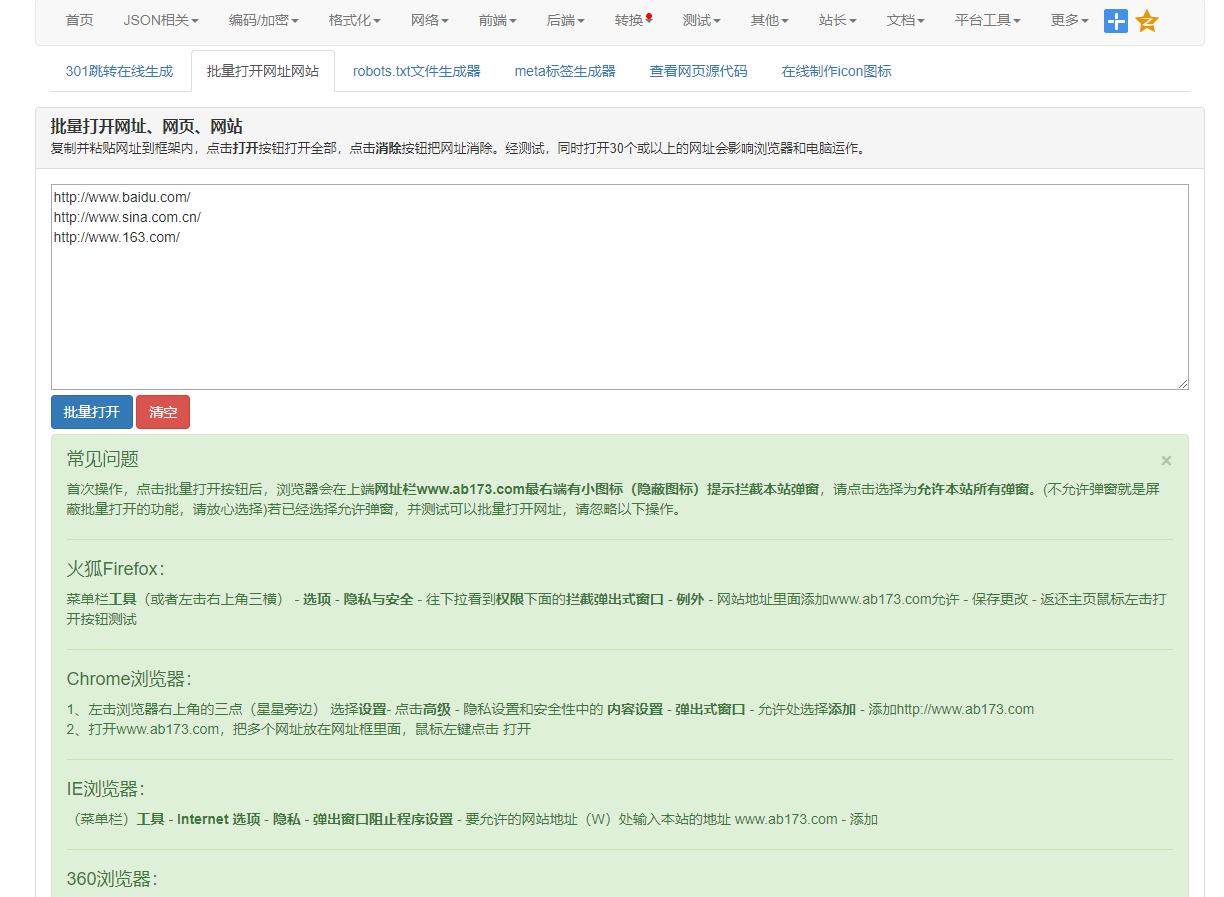
Task: Dismiss the 常见问题 panel with the close X
Action: click(x=1166, y=461)
